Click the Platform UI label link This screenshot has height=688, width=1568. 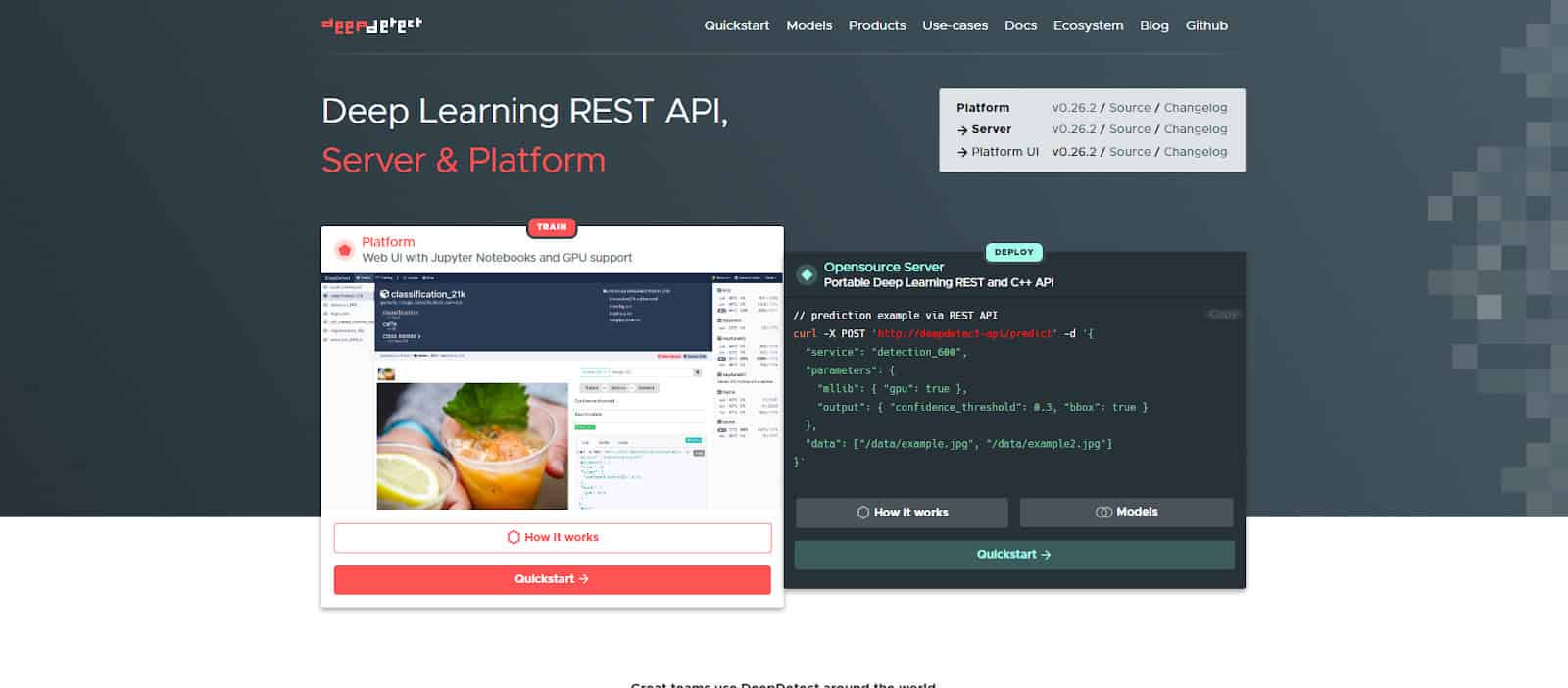[1004, 152]
